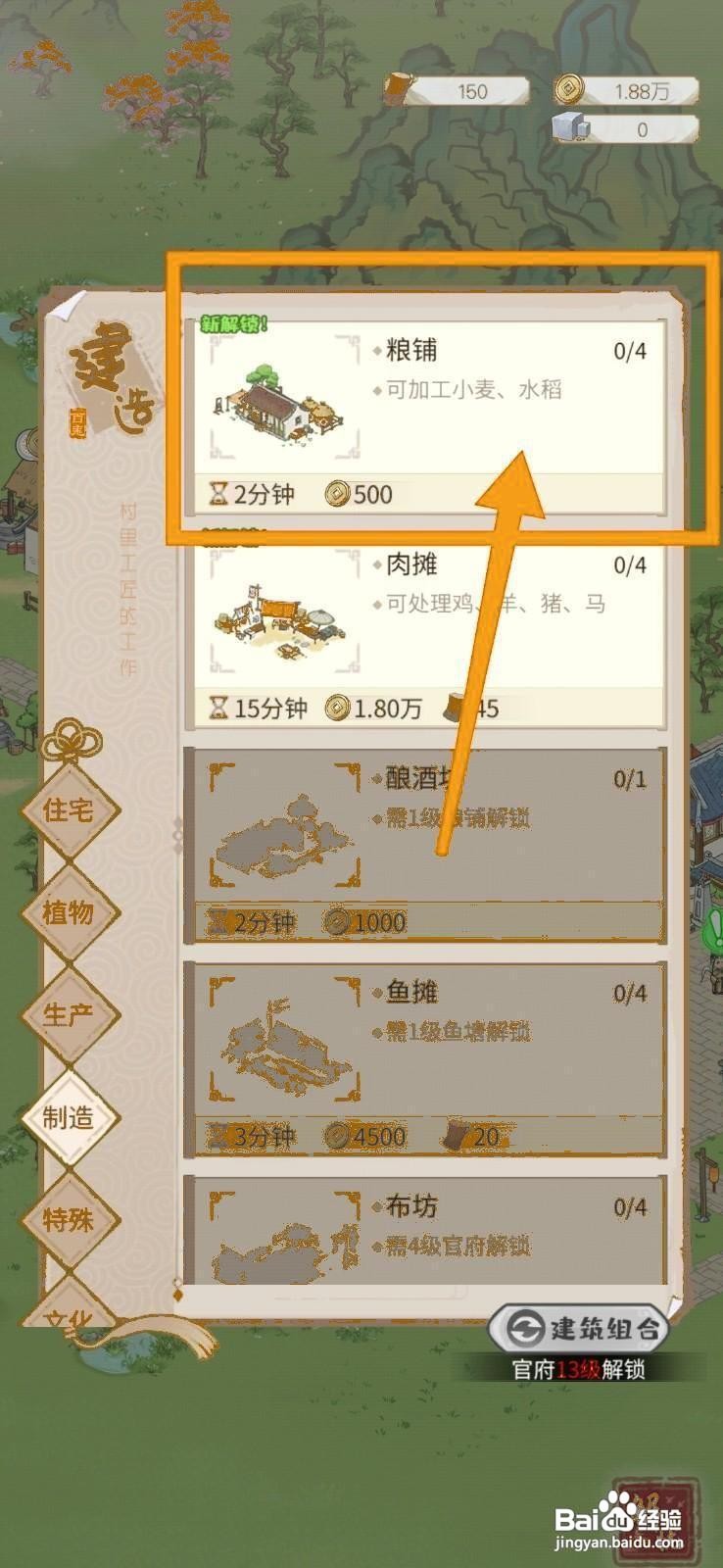723x1568 pixels.
Task: Select the 制造 category tab
Action: tap(69, 1117)
